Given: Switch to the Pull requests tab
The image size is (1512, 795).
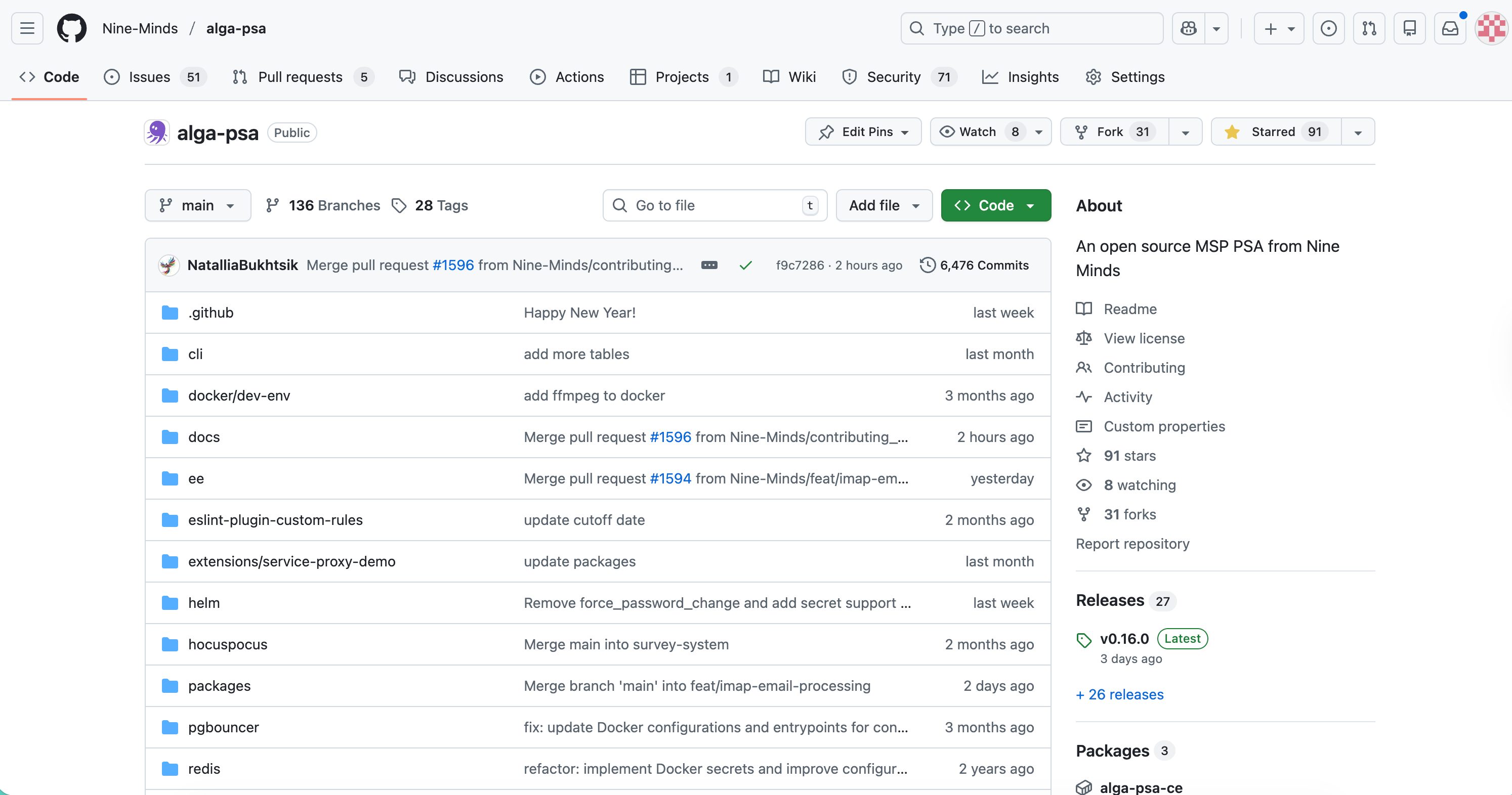Looking at the screenshot, I should 300,77.
